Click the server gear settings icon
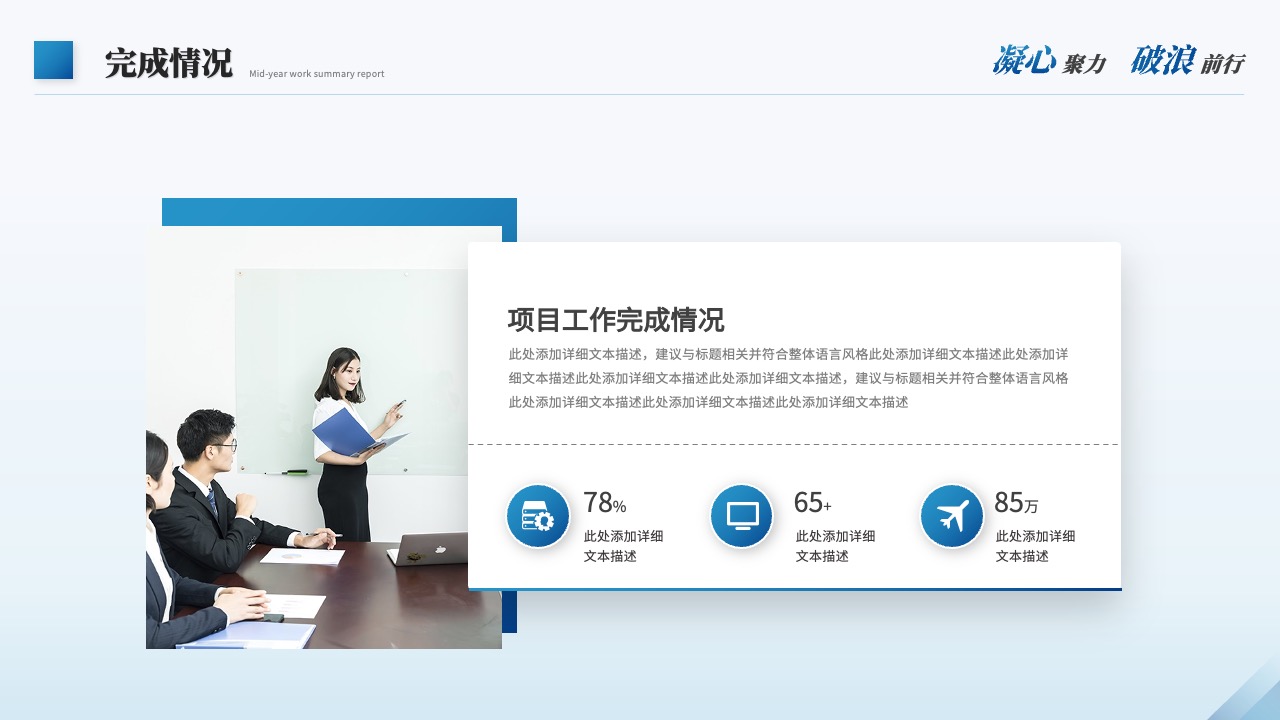 tap(538, 516)
